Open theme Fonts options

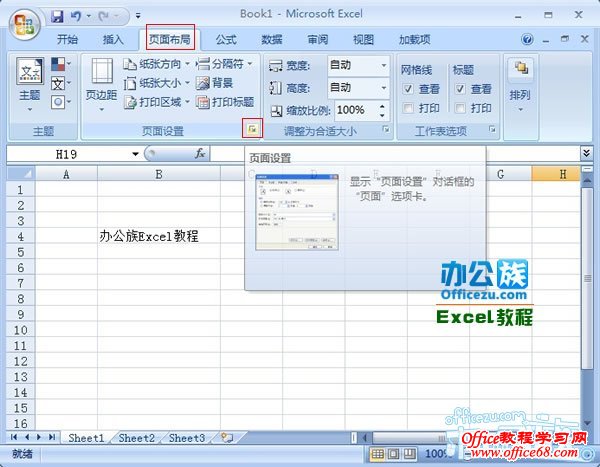tap(61, 83)
